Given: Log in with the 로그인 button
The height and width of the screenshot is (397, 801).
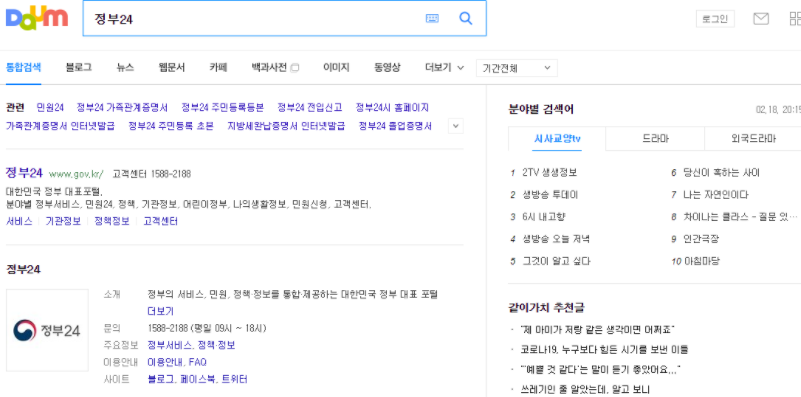Looking at the screenshot, I should [715, 19].
